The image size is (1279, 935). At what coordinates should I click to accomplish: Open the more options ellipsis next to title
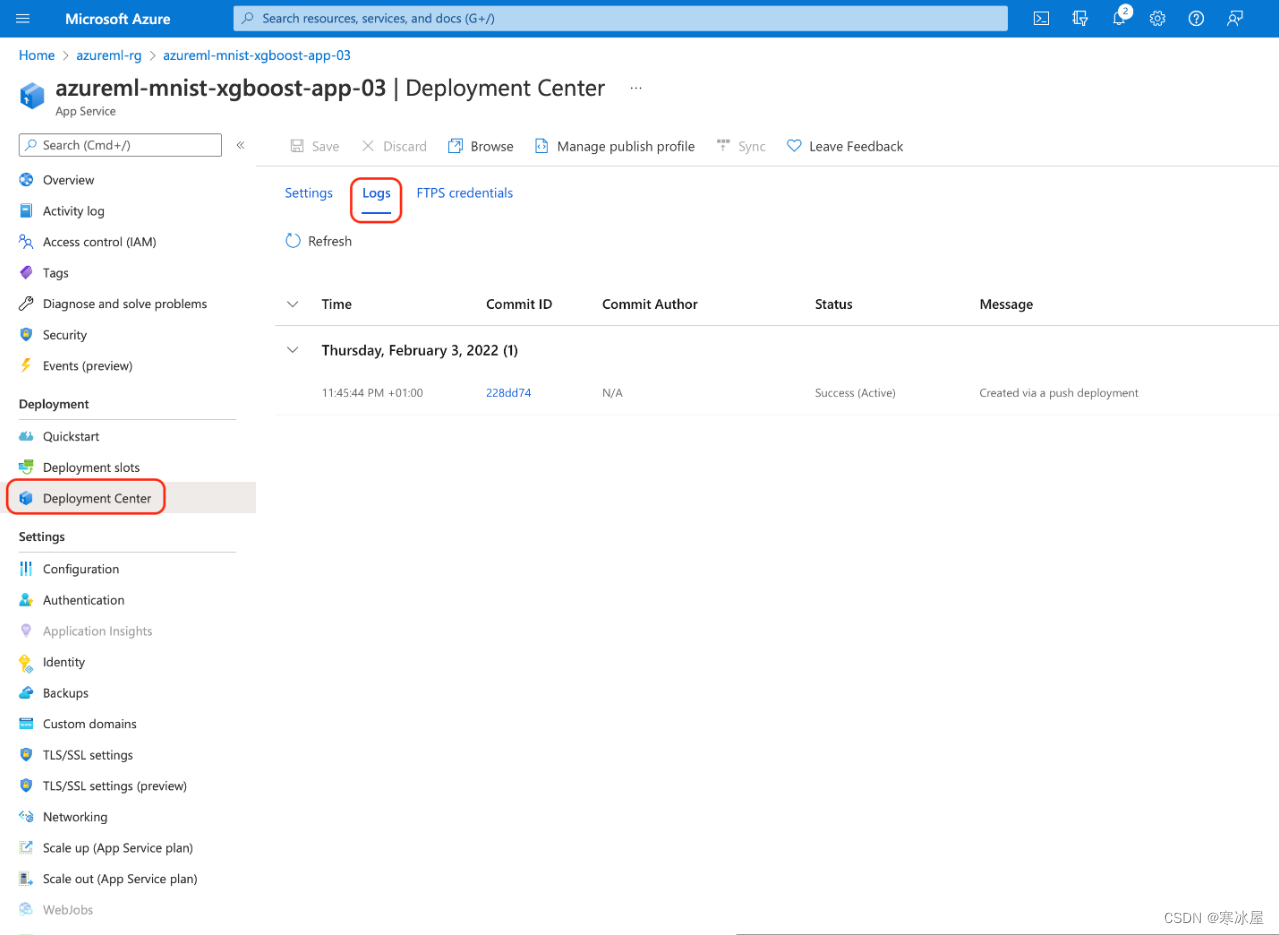click(x=635, y=88)
